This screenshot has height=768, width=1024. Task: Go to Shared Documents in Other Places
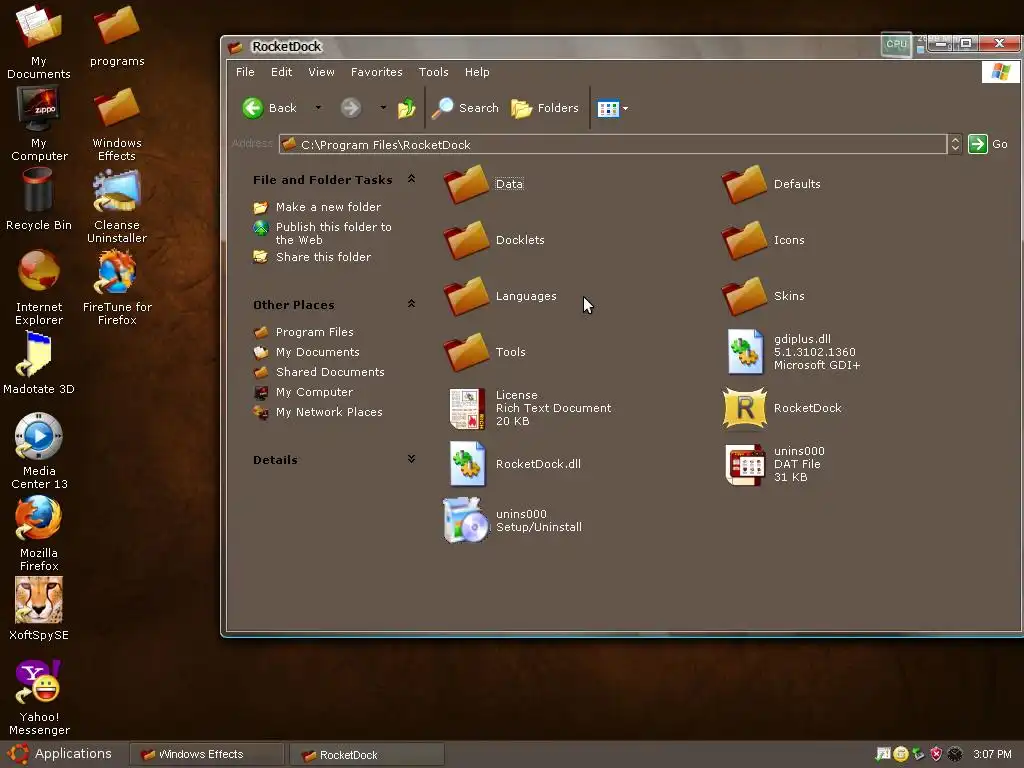pyautogui.click(x=330, y=372)
